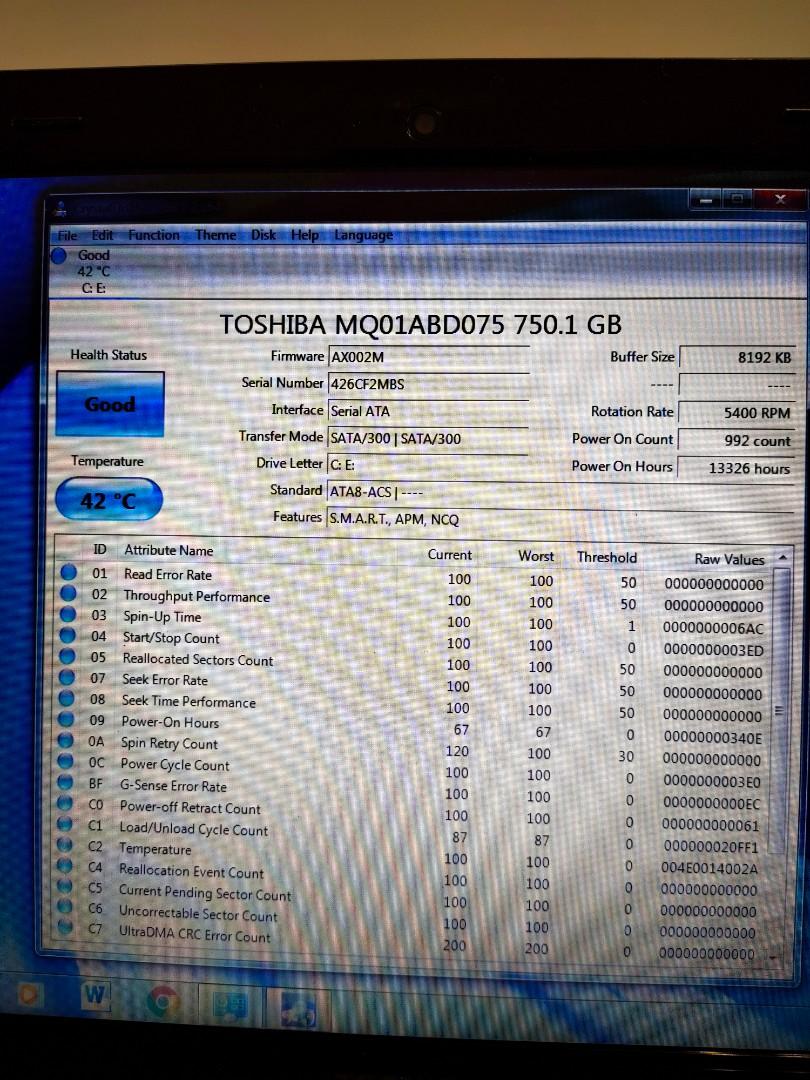
Task: Click the Transfer Mode field SATA/300
Action: [x=428, y=438]
